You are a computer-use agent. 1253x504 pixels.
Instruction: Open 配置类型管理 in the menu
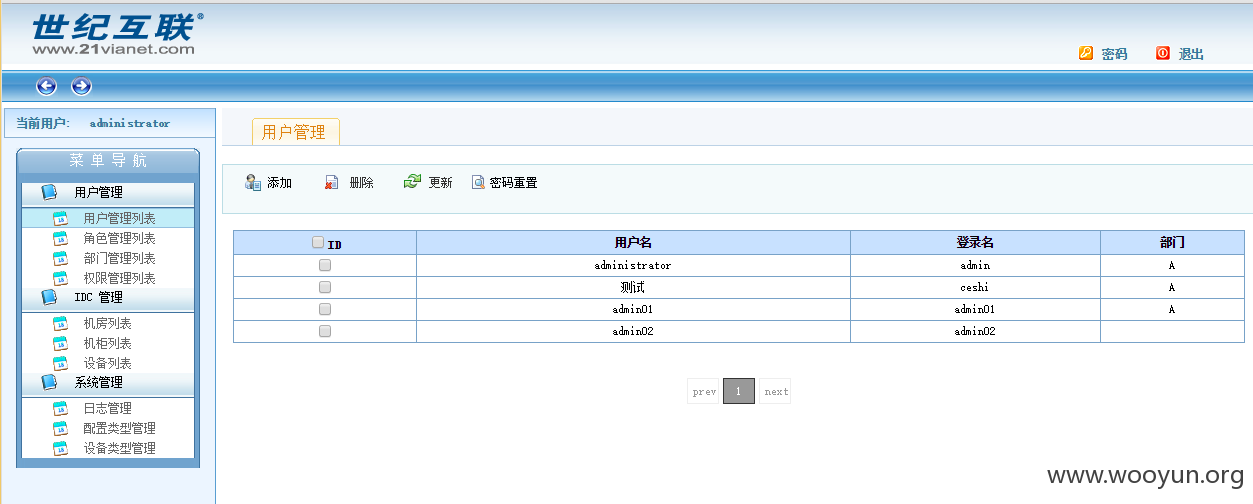pos(119,428)
